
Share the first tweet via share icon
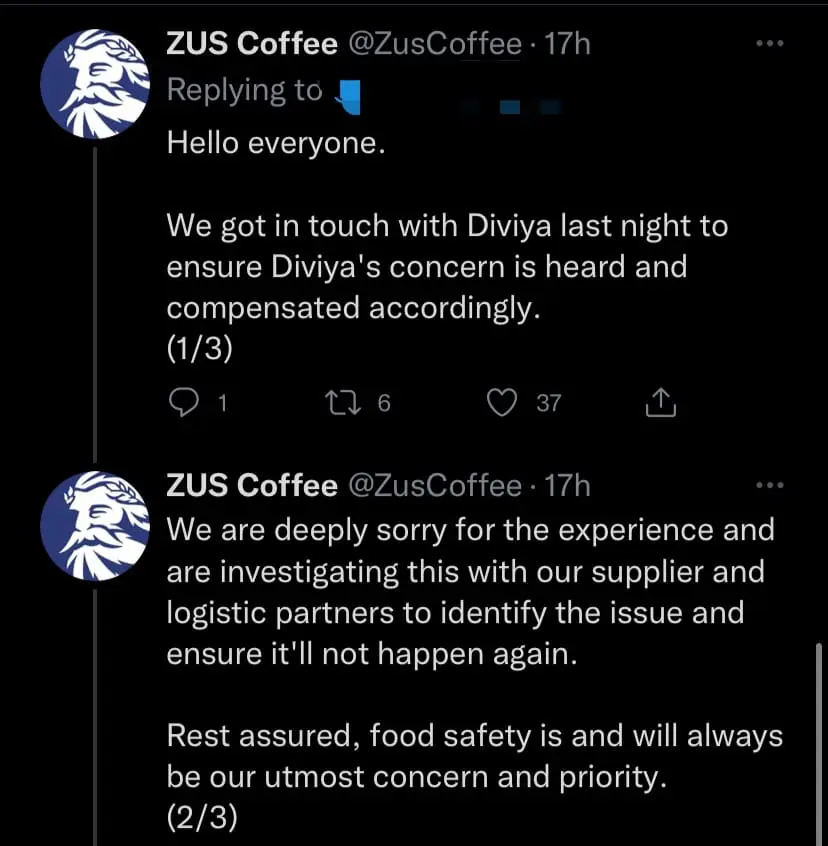660,402
